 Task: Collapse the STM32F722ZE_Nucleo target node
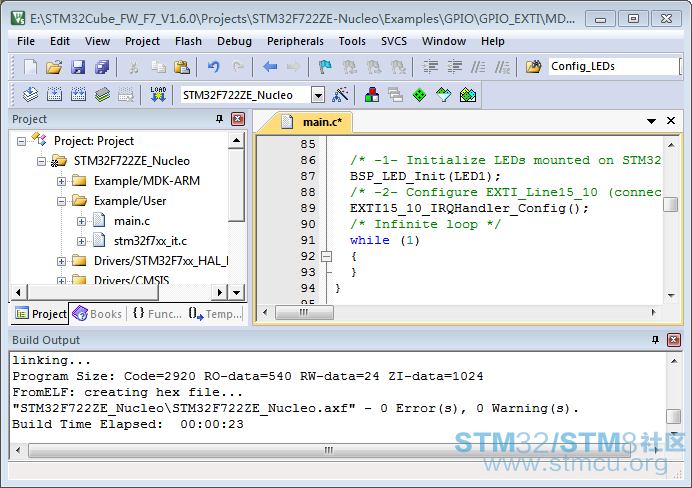41,161
